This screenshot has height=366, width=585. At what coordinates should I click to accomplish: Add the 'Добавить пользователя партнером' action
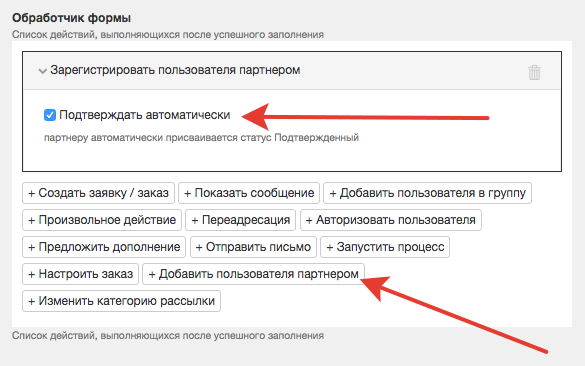(x=254, y=274)
